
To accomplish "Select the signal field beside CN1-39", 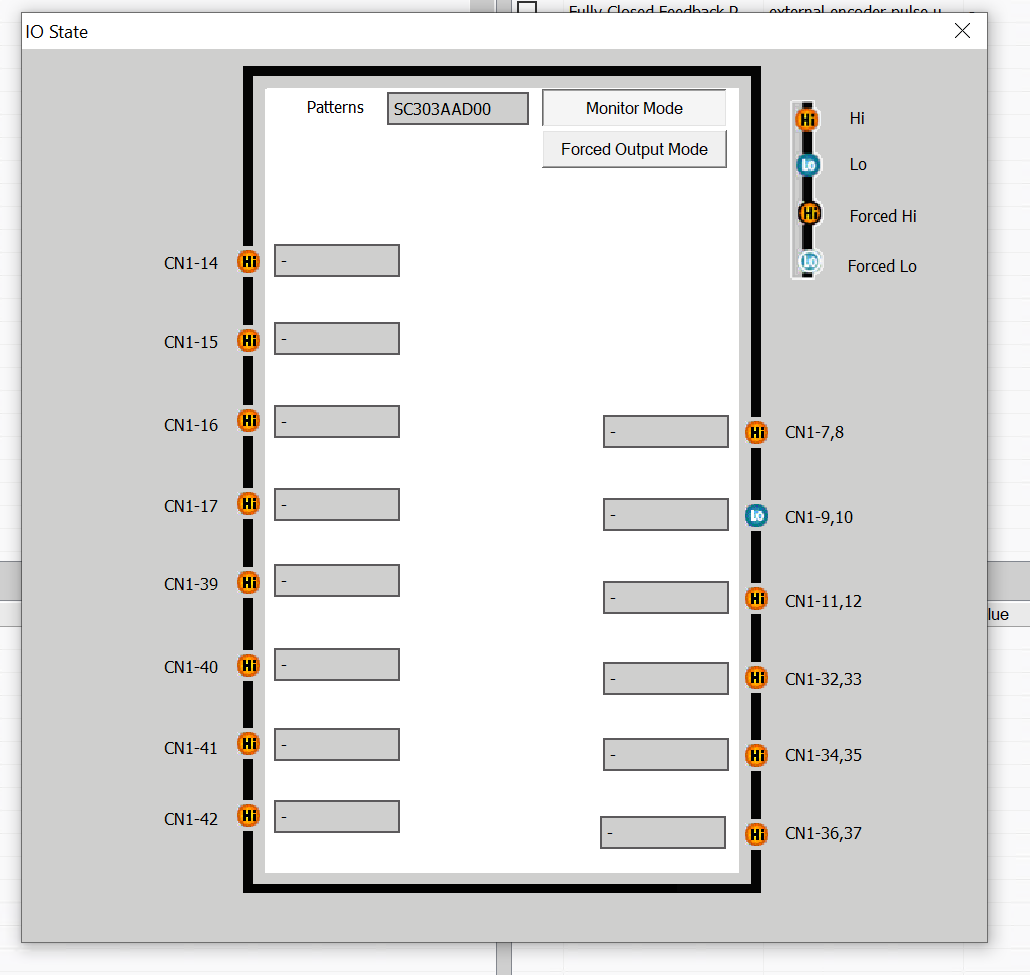I will 337,581.
